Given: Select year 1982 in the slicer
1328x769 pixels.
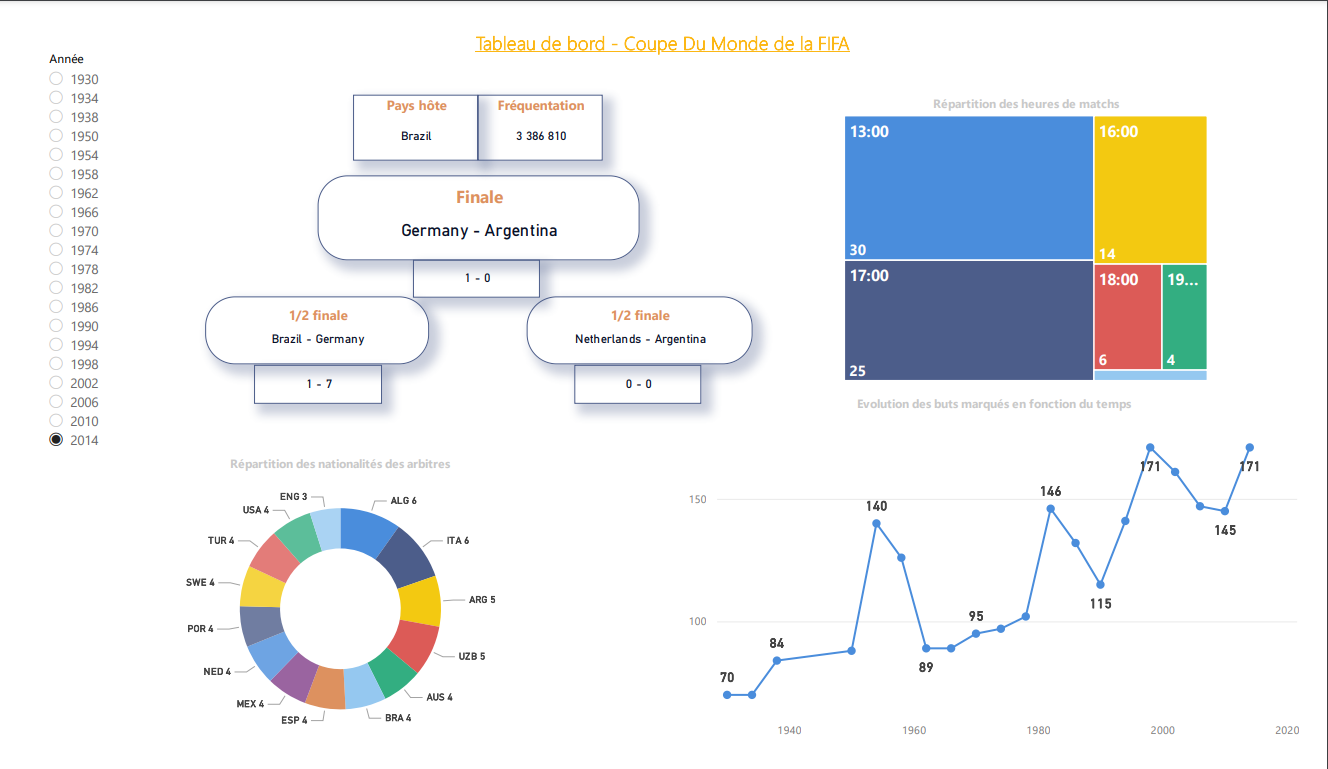Looking at the screenshot, I should point(56,288).
